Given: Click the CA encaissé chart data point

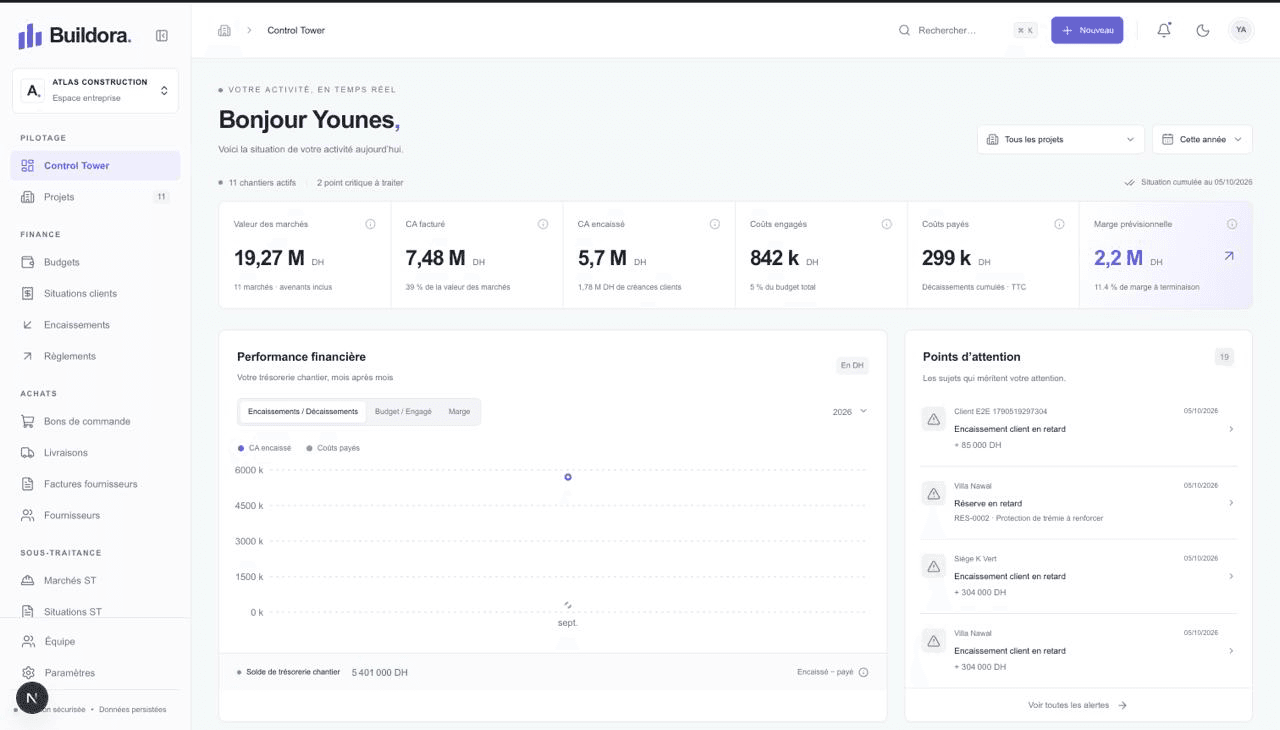Looking at the screenshot, I should 568,477.
